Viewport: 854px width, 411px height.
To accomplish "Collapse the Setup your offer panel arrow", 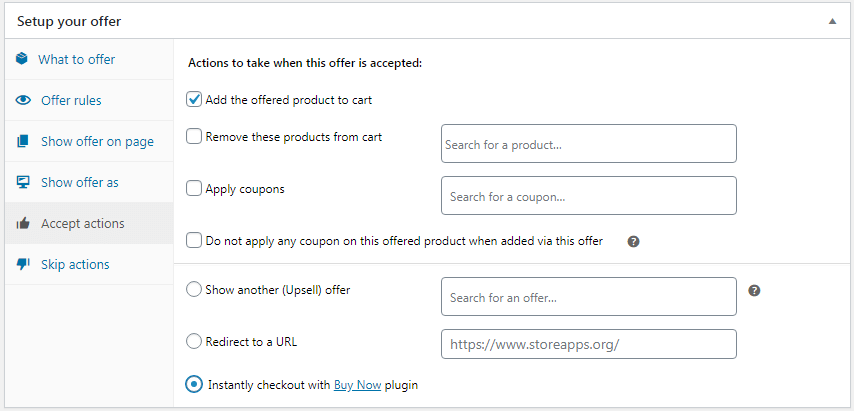I will (832, 22).
